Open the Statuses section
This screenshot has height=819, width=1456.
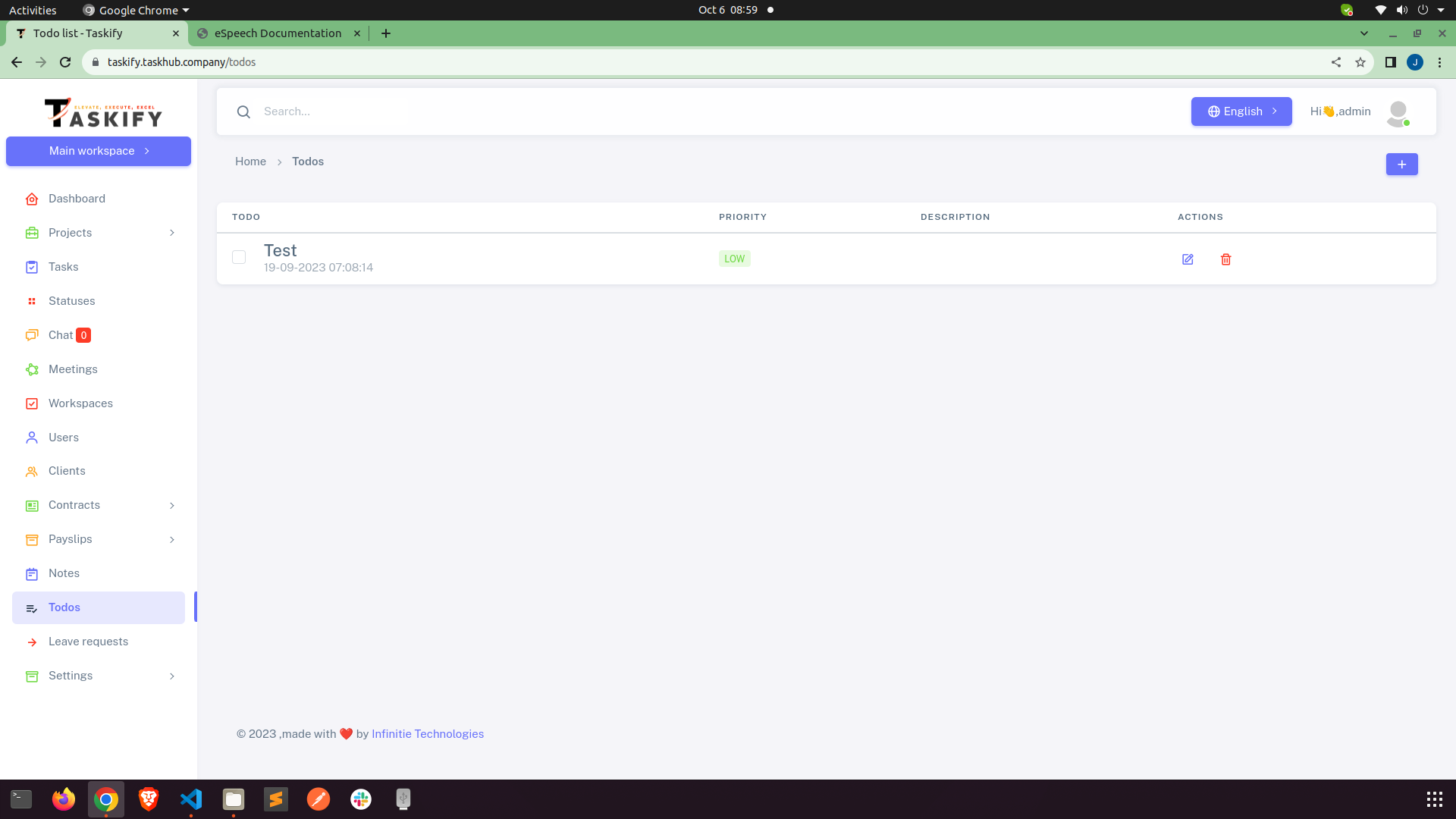[x=71, y=300]
